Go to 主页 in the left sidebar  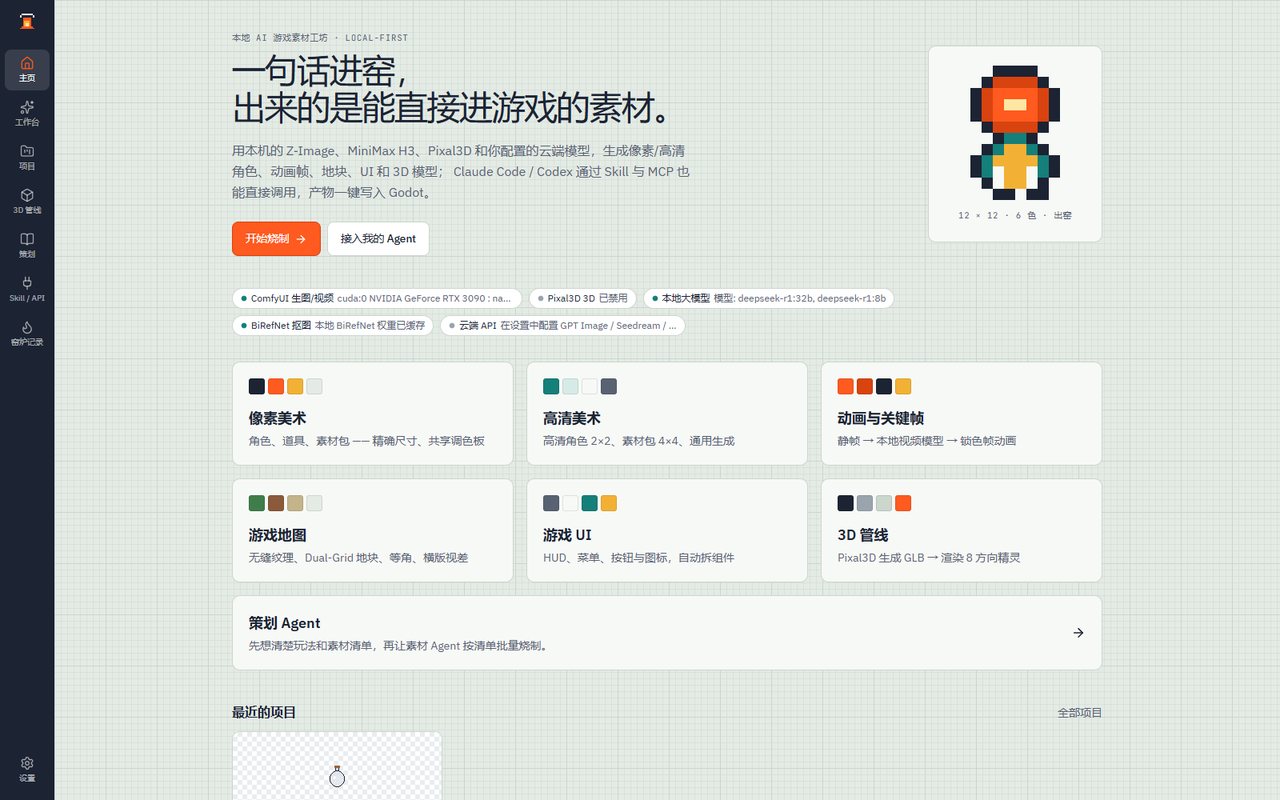point(27,70)
